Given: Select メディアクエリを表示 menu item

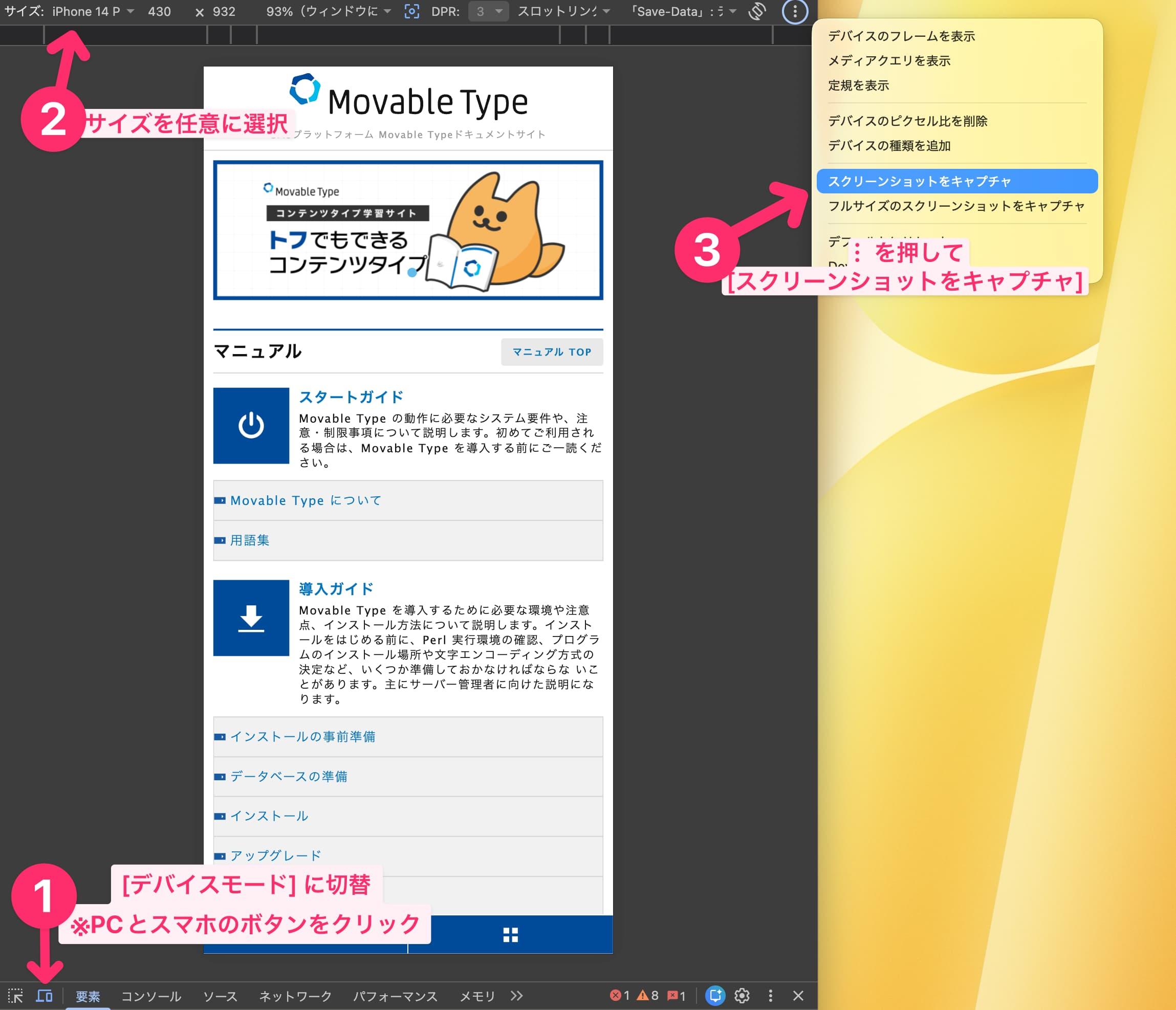Looking at the screenshot, I should coord(957,61).
